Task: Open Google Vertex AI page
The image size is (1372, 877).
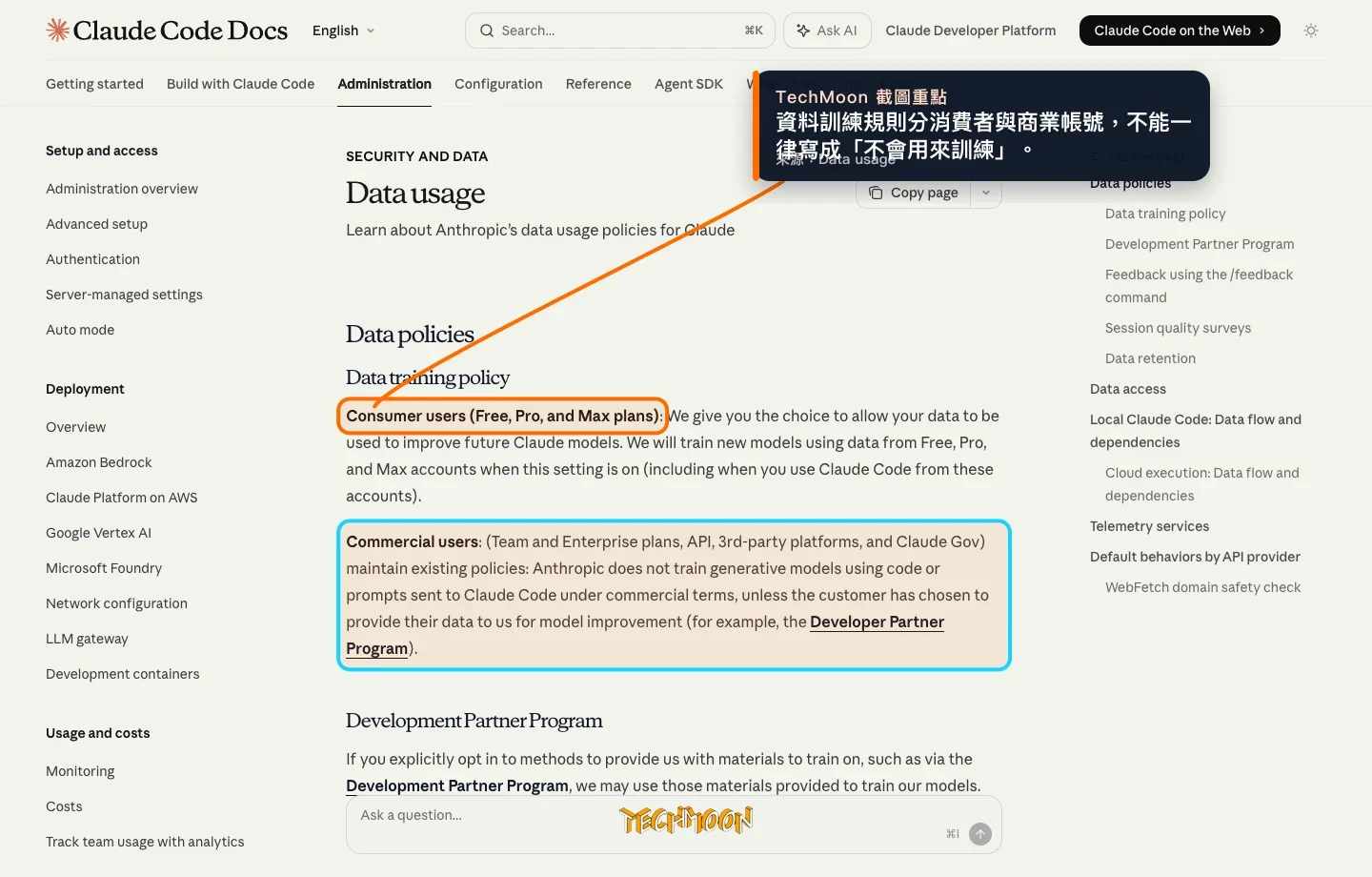Action: click(98, 533)
